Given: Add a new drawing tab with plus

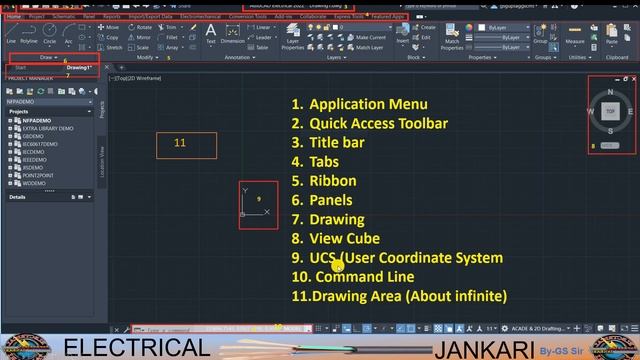Looking at the screenshot, I should click(121, 67).
